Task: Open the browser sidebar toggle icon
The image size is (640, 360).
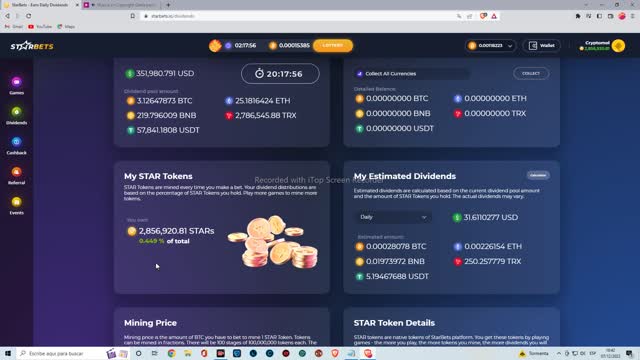Action: click(x=599, y=16)
